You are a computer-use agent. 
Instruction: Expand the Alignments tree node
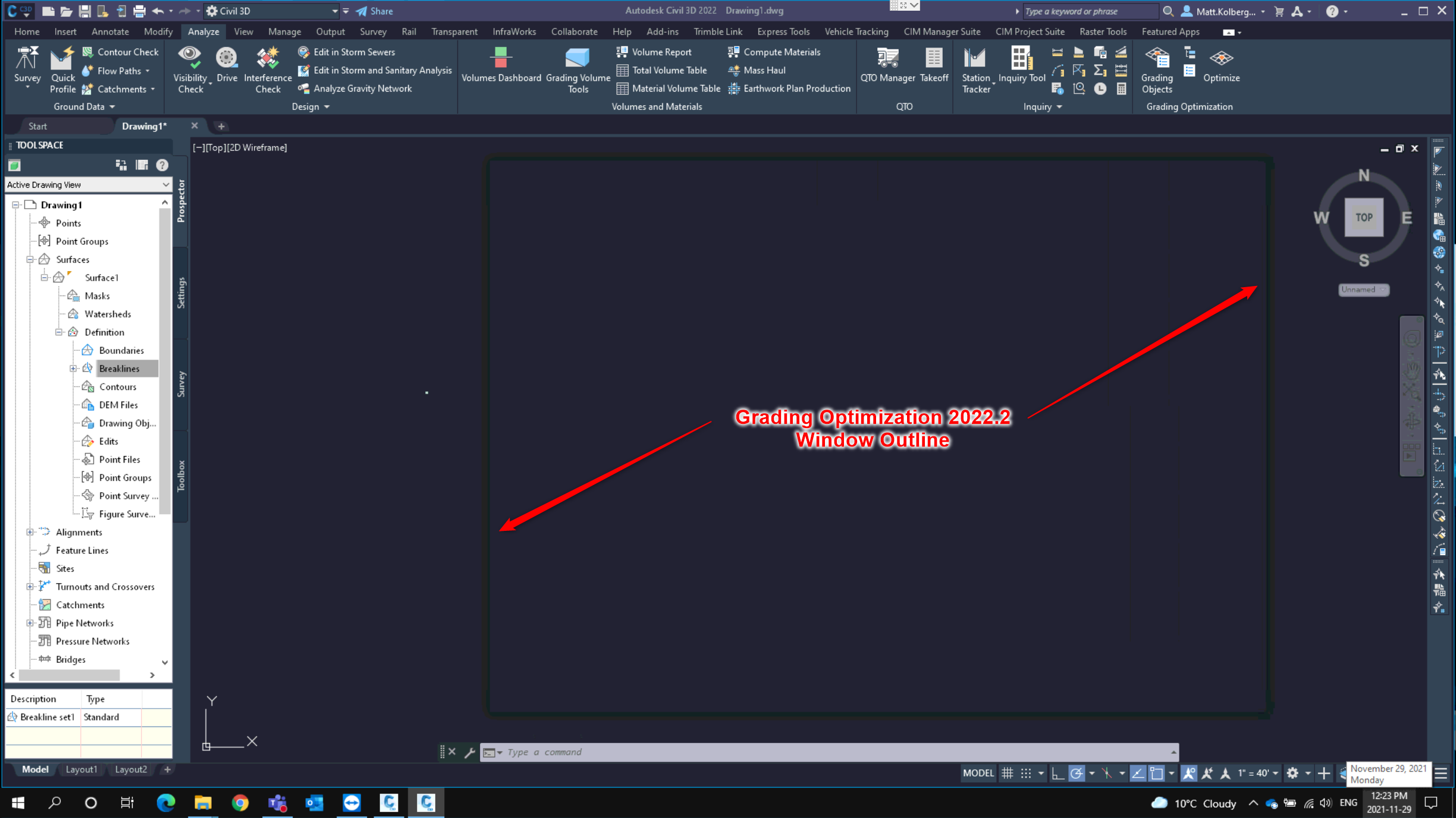[30, 531]
